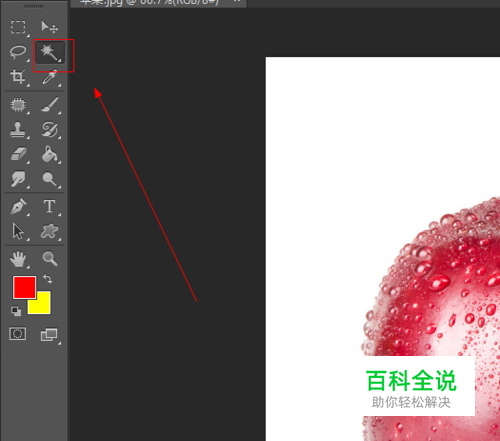Select the Lasso tool
The image size is (500, 441).
[18, 52]
